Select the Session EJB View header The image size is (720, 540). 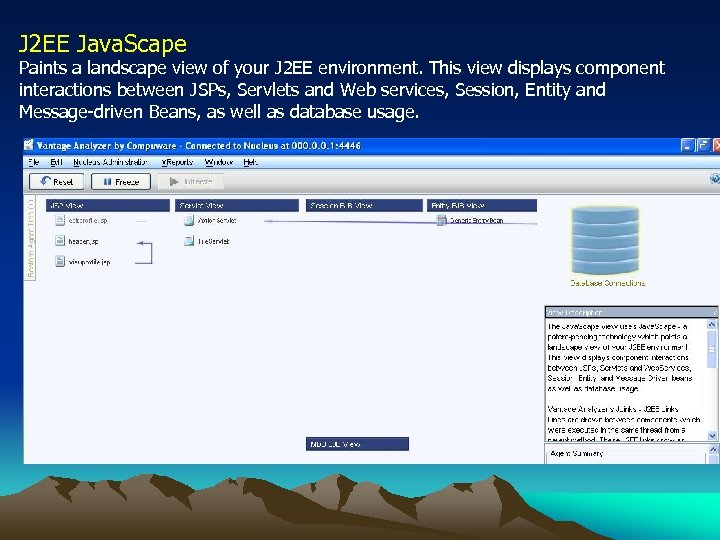pos(364,206)
